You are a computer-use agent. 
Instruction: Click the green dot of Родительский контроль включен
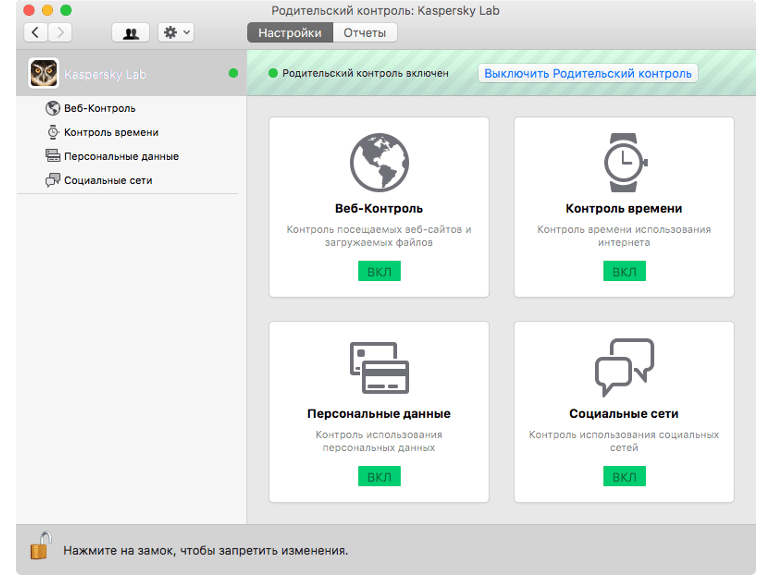(273, 73)
